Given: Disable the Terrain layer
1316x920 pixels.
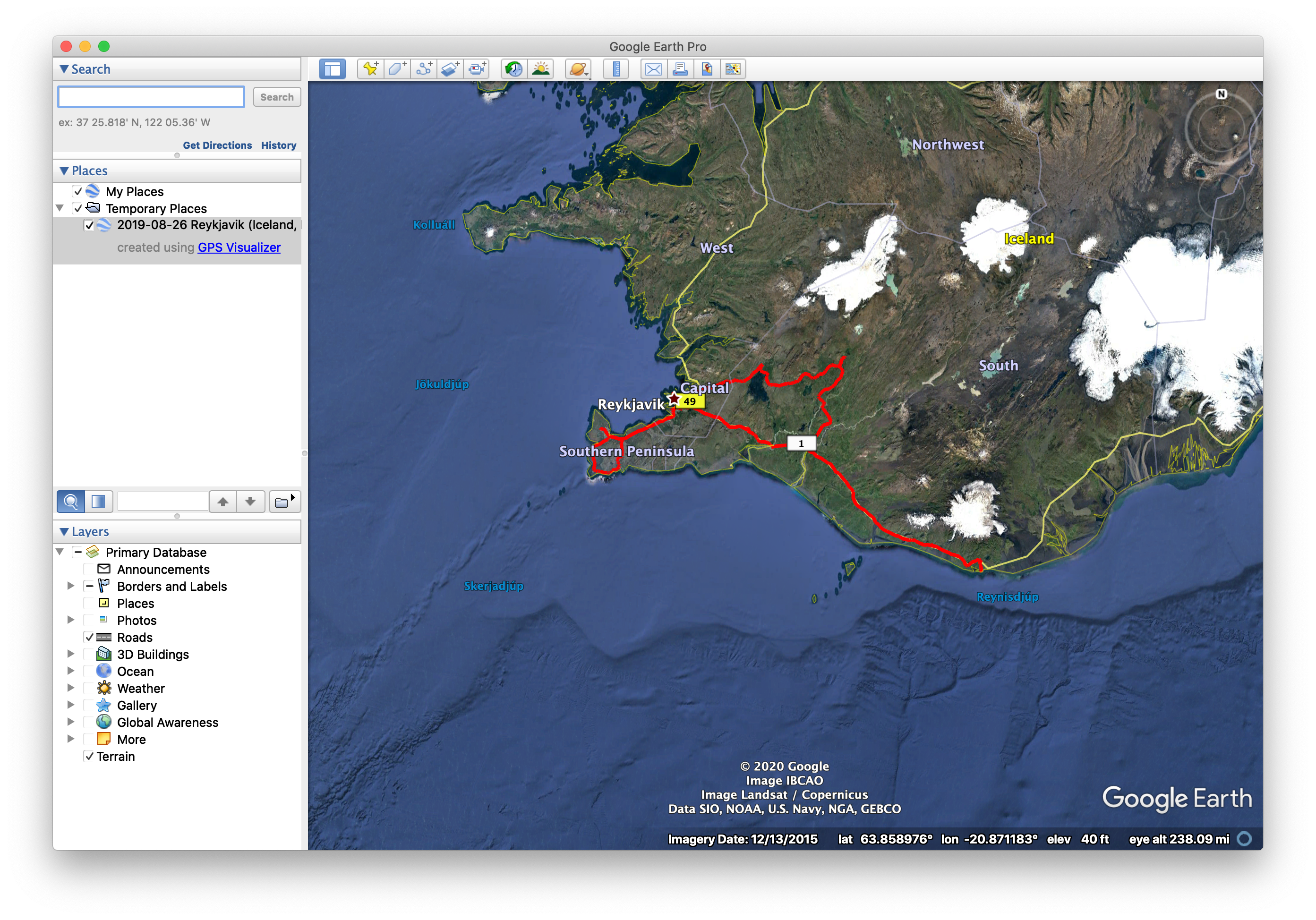Looking at the screenshot, I should pos(89,756).
